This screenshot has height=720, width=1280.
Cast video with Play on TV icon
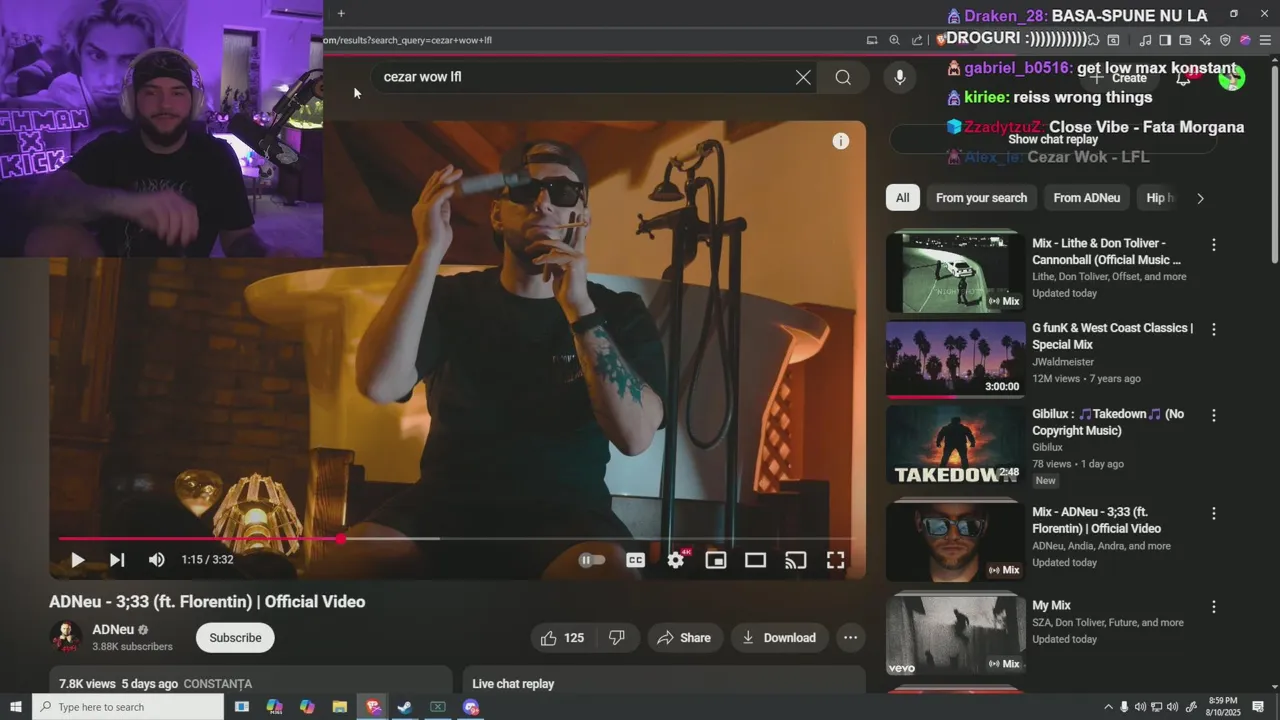795,560
